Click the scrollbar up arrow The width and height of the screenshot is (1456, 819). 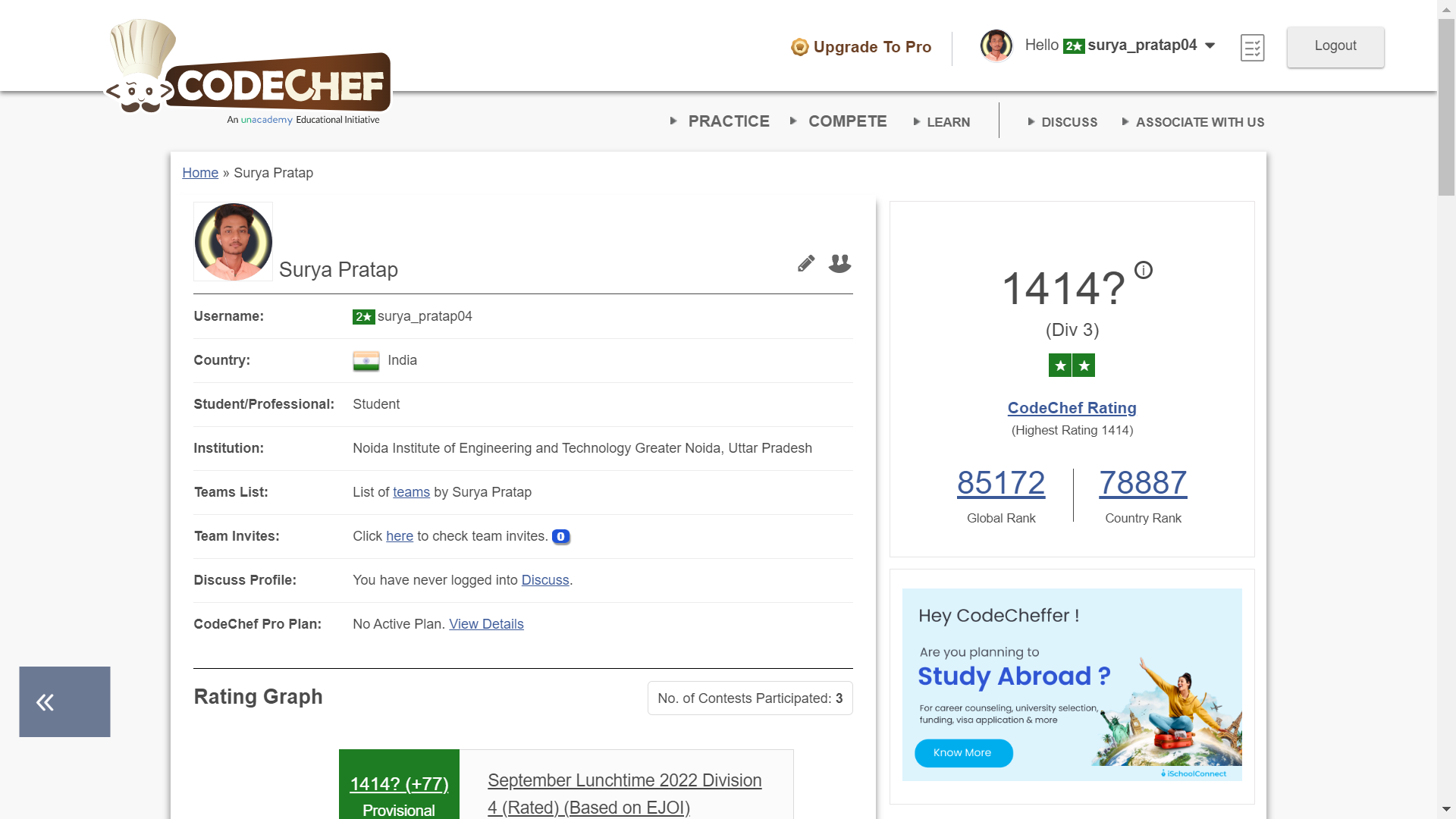point(1446,8)
